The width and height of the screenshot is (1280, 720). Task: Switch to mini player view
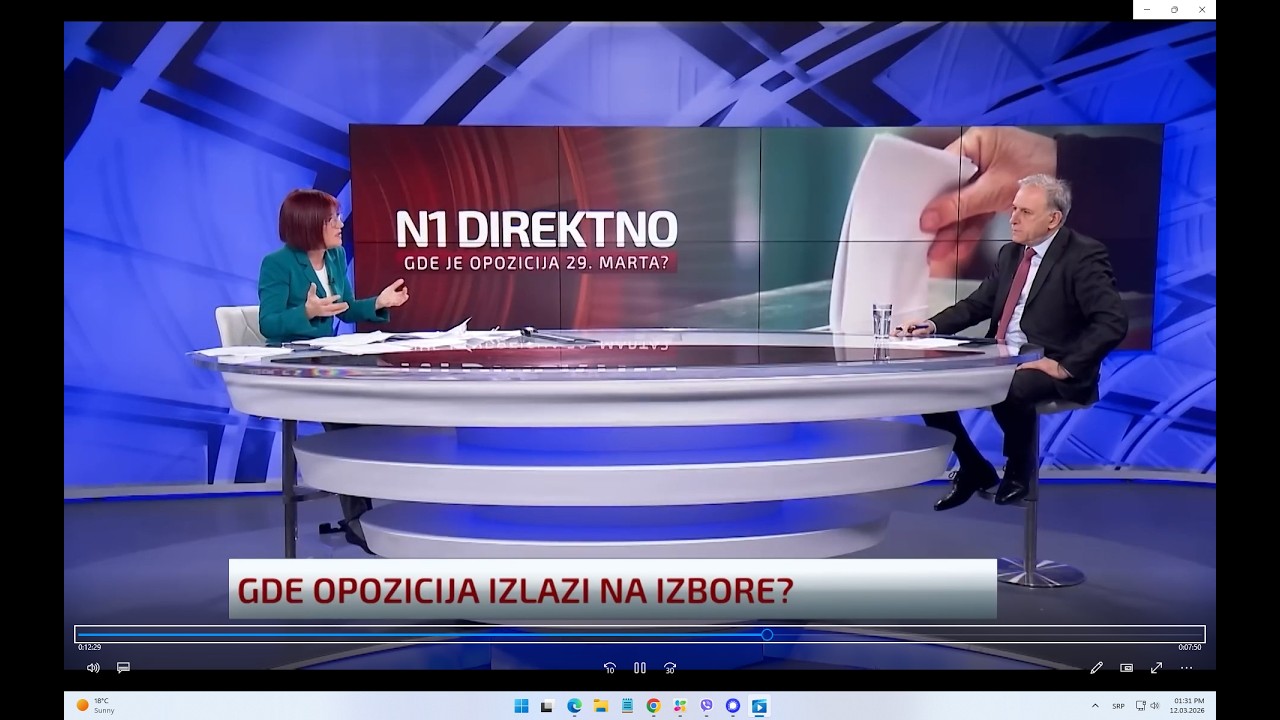click(x=1127, y=668)
